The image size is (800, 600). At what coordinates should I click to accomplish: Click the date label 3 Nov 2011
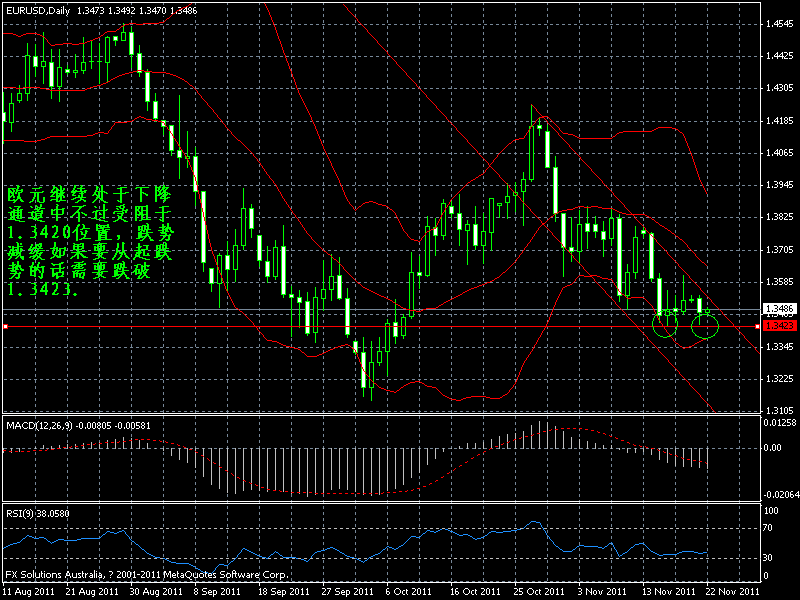601,592
